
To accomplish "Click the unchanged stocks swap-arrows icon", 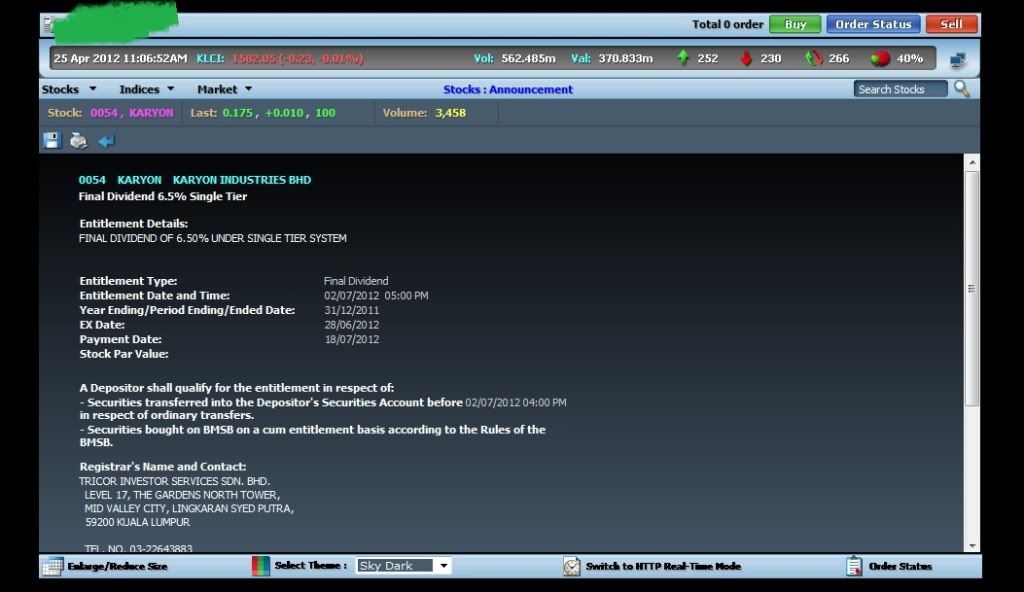I will click(814, 58).
